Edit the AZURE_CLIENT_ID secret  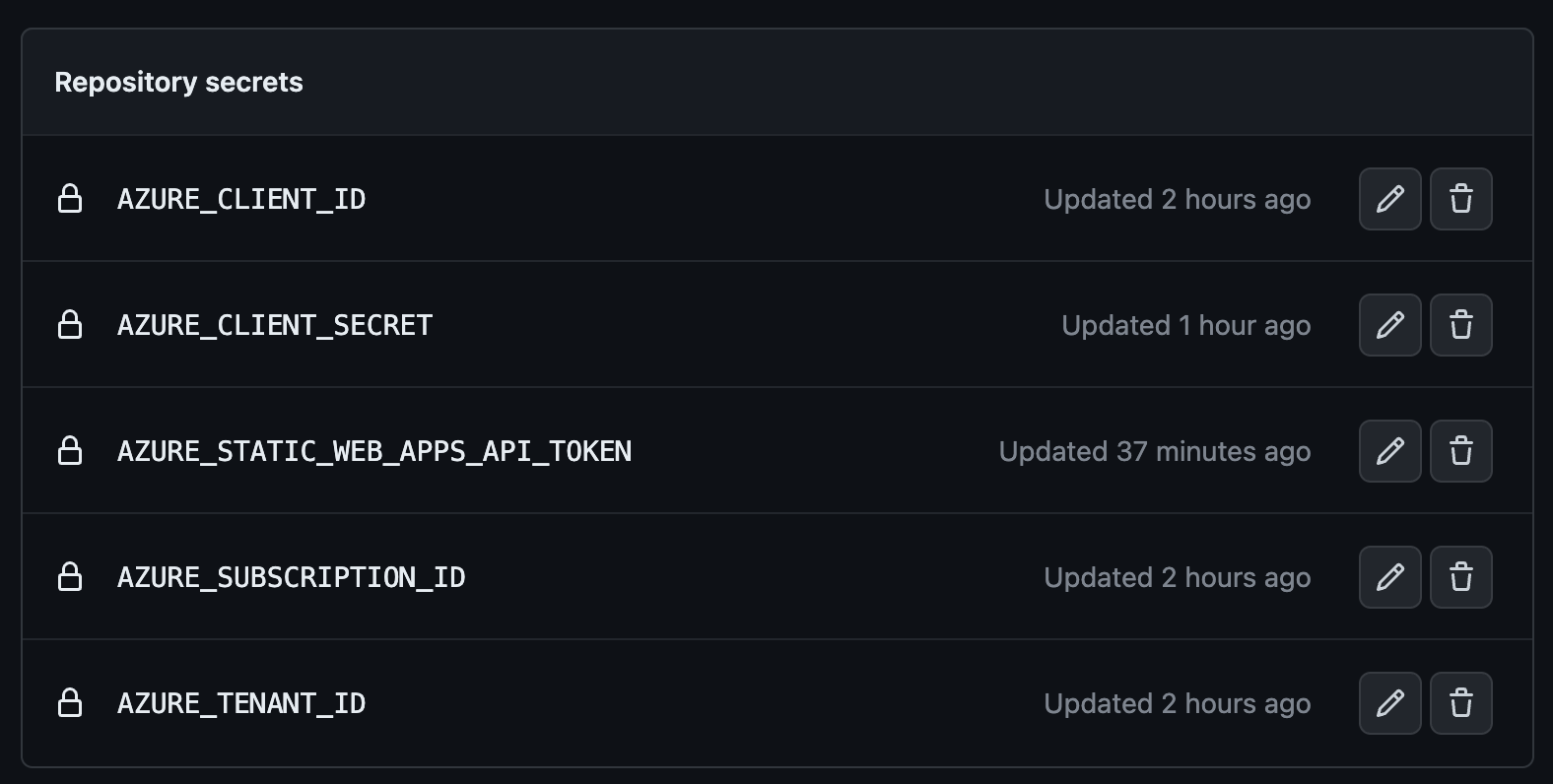1389,199
